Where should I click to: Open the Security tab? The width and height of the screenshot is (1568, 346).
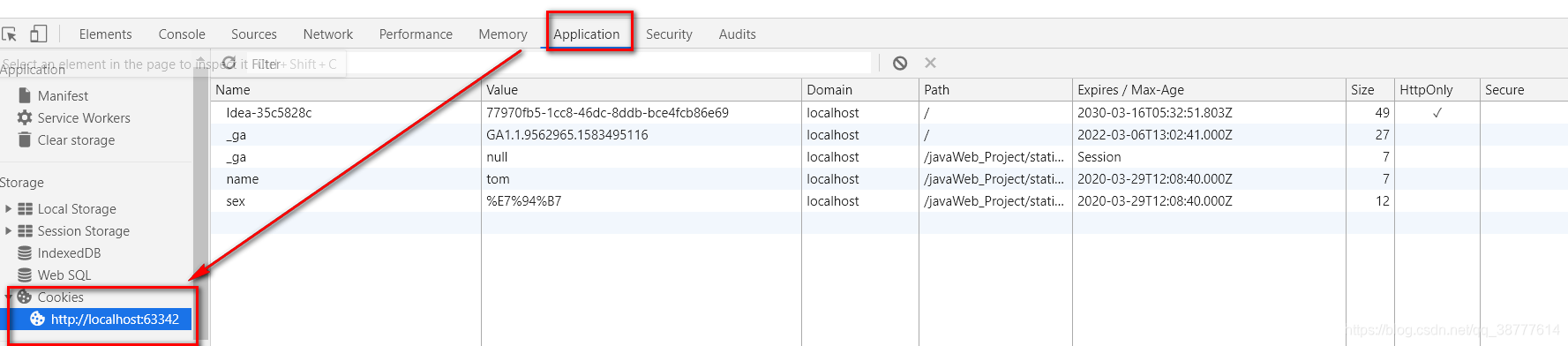669,34
